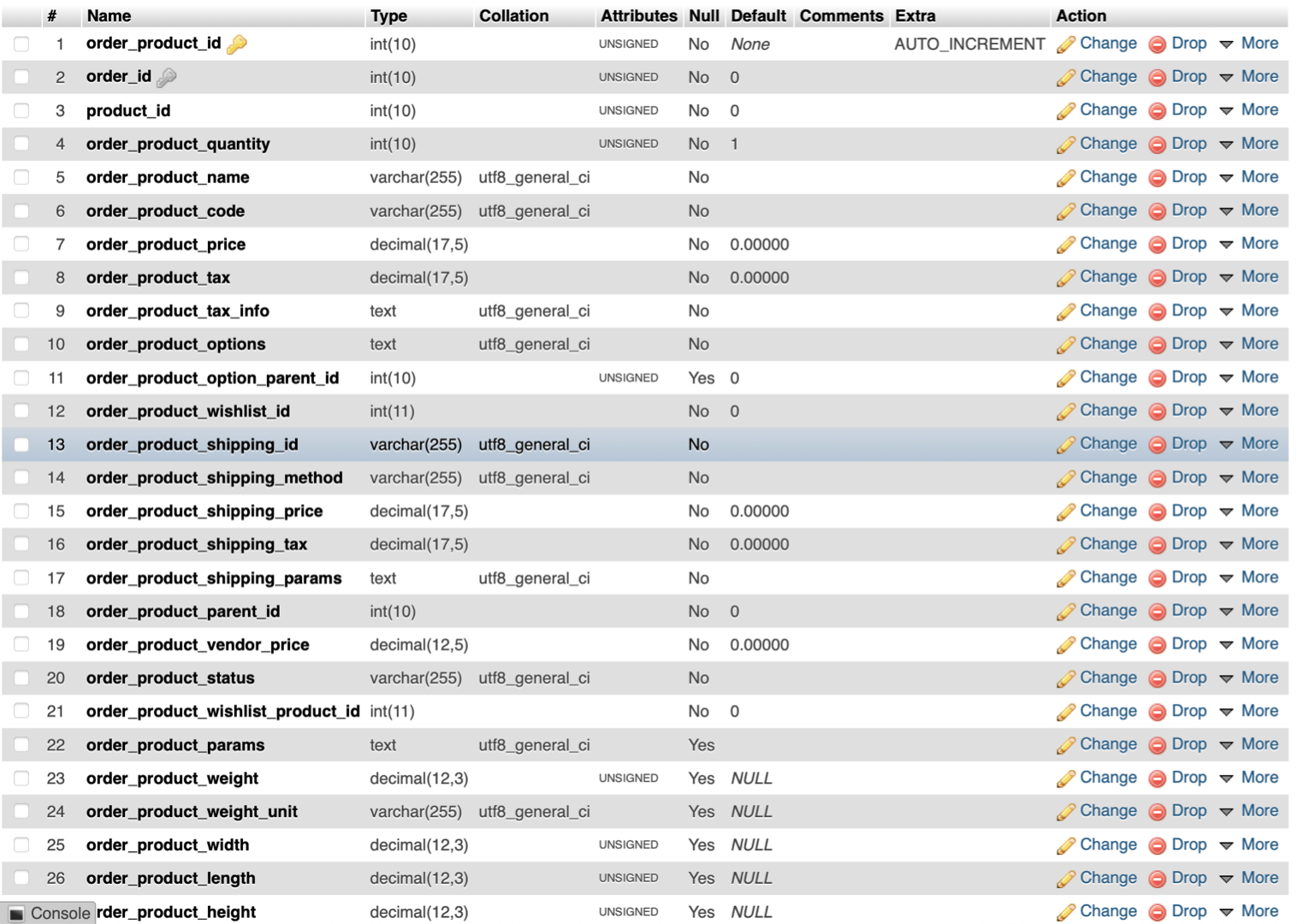Click the red drop icon for order_product_weight
The width and height of the screenshot is (1309, 924).
[x=1157, y=779]
